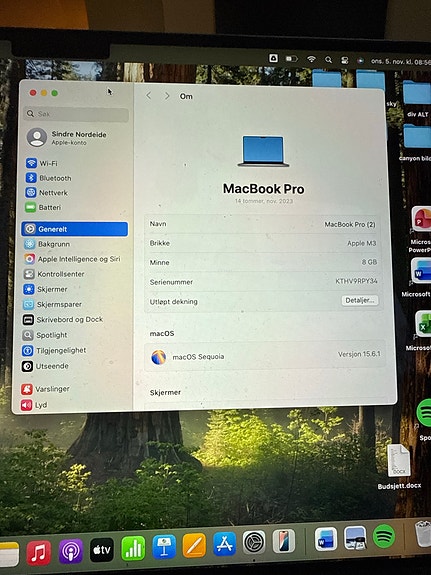This screenshot has height=575, width=431.
Task: Click the forward chevron next to Om
Action: click(x=167, y=96)
